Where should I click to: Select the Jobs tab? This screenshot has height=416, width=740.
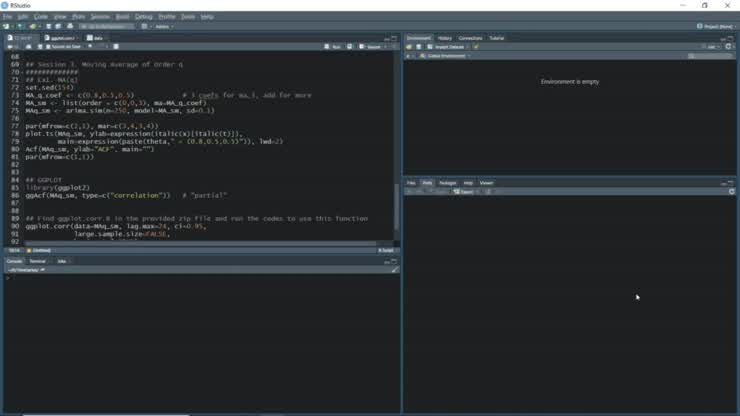tap(62, 261)
